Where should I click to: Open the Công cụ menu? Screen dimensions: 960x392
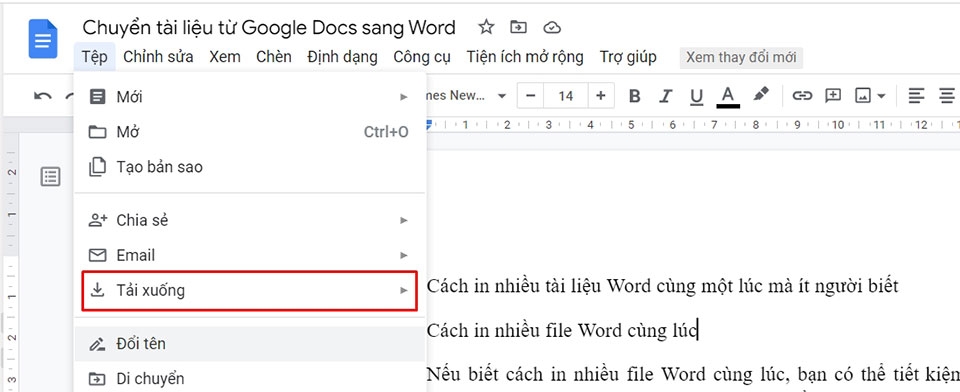click(x=422, y=57)
